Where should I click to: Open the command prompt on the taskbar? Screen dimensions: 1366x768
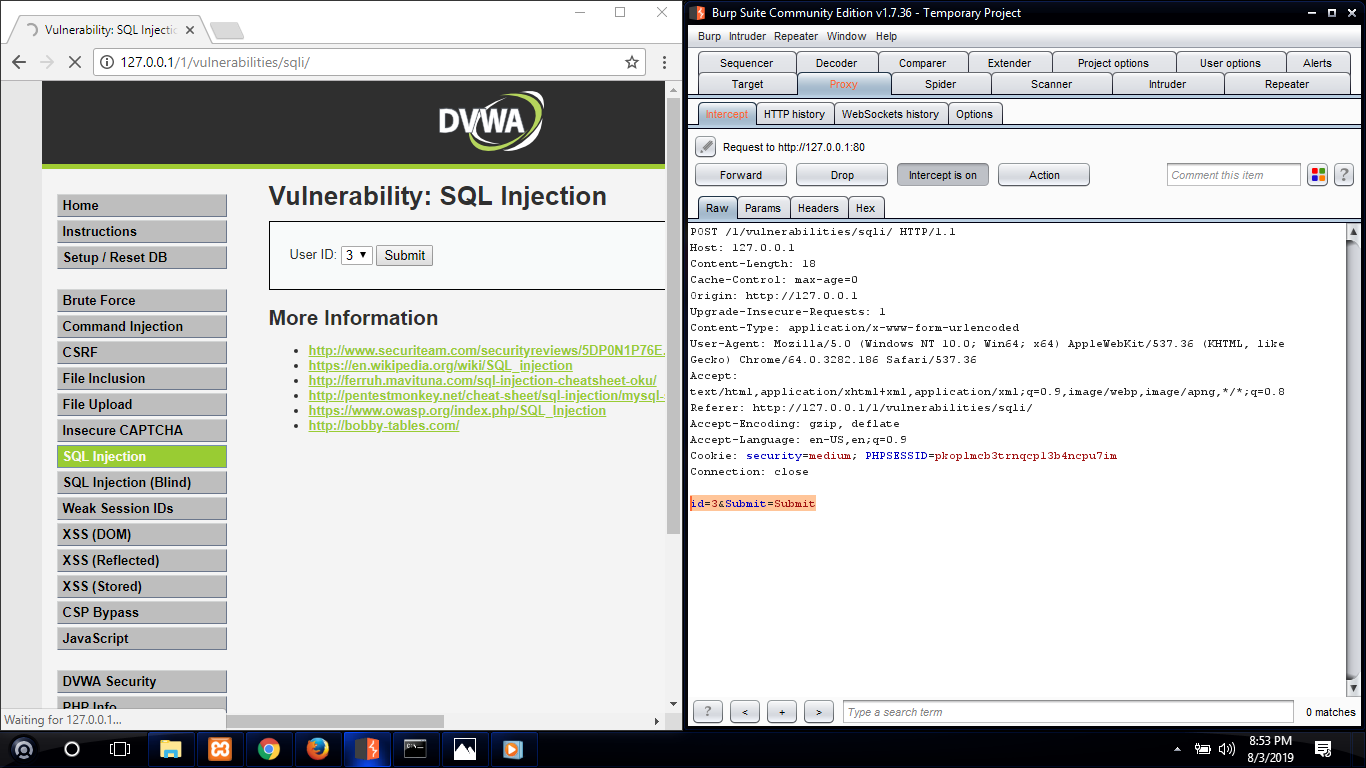click(x=416, y=748)
